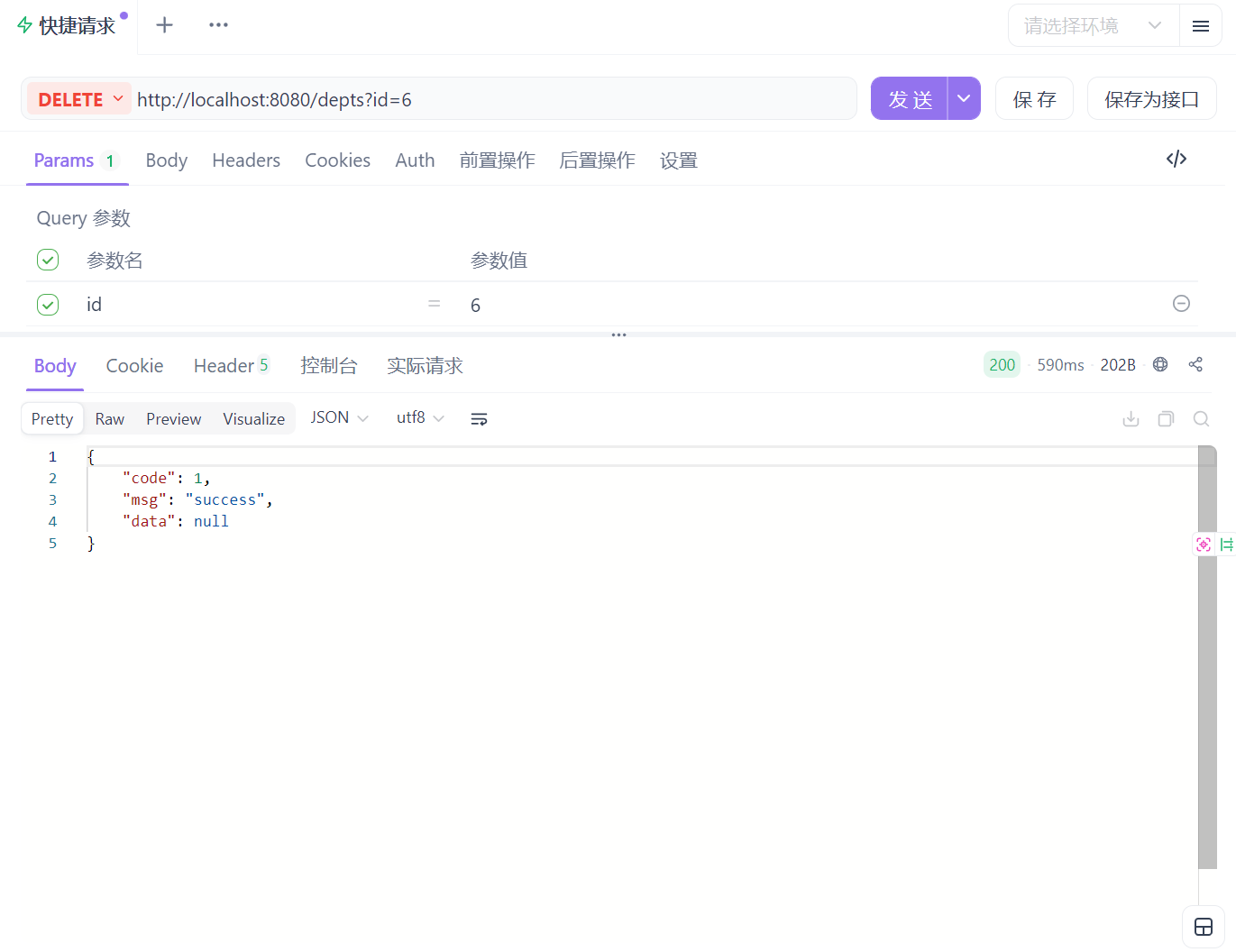Open the 控制台 console tab
Viewport: 1236px width, 952px height.
[329, 366]
